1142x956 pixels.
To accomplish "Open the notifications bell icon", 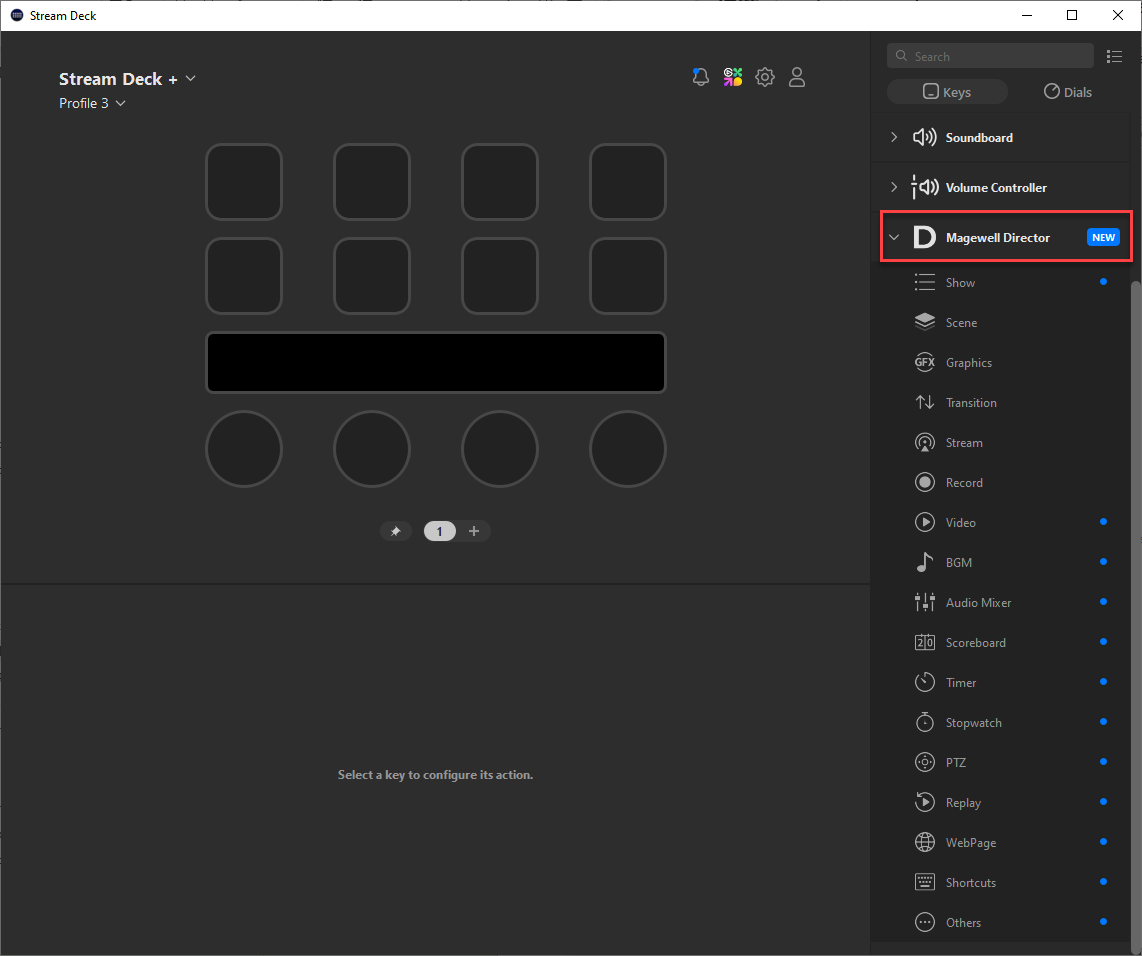I will (x=701, y=76).
